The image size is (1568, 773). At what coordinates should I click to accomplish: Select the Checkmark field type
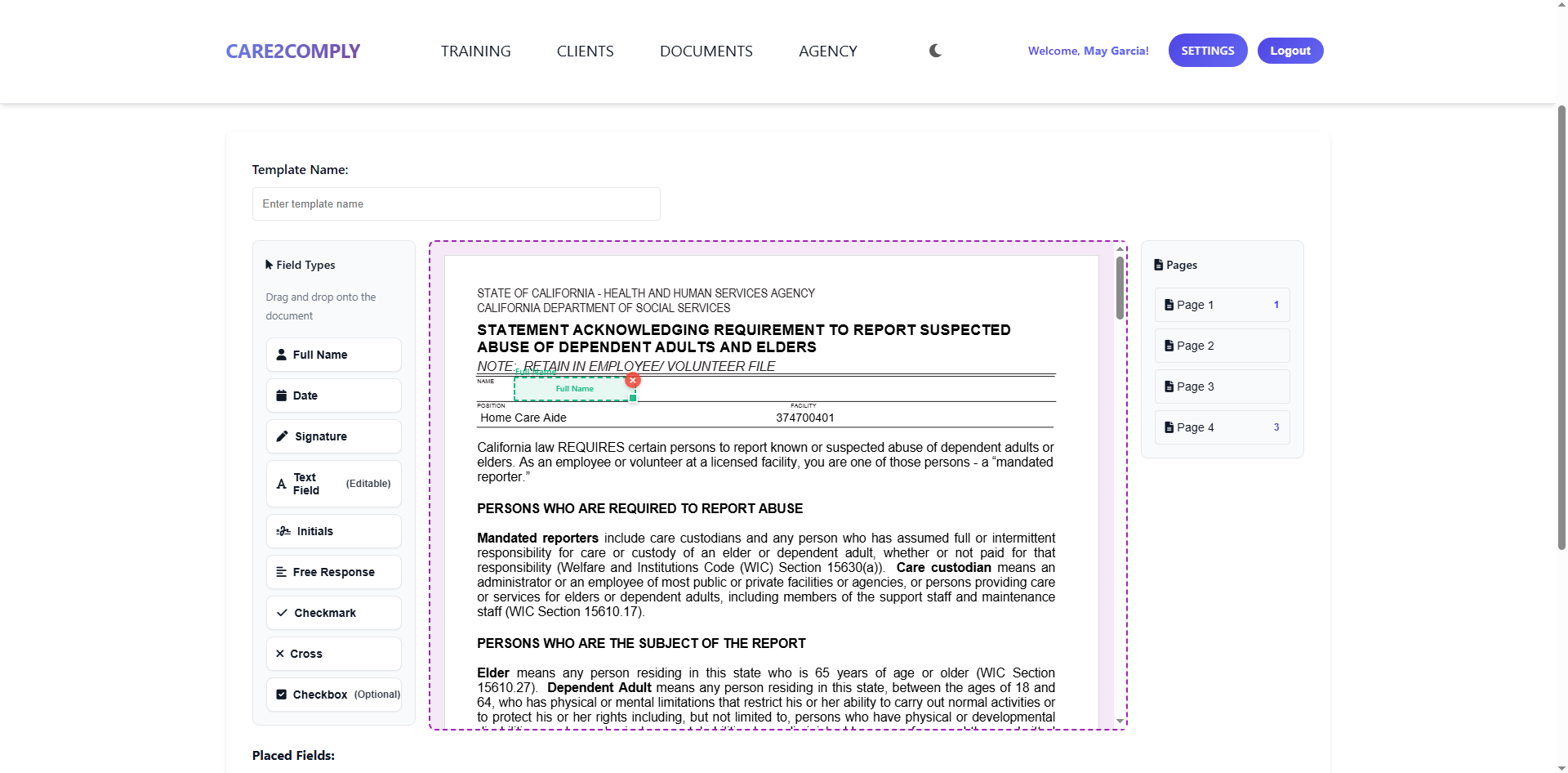[333, 612]
